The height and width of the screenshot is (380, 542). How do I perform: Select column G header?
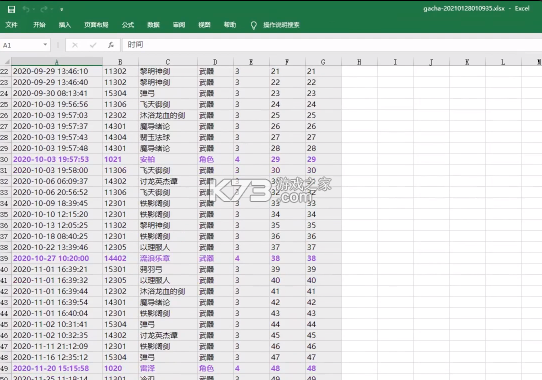click(323, 62)
